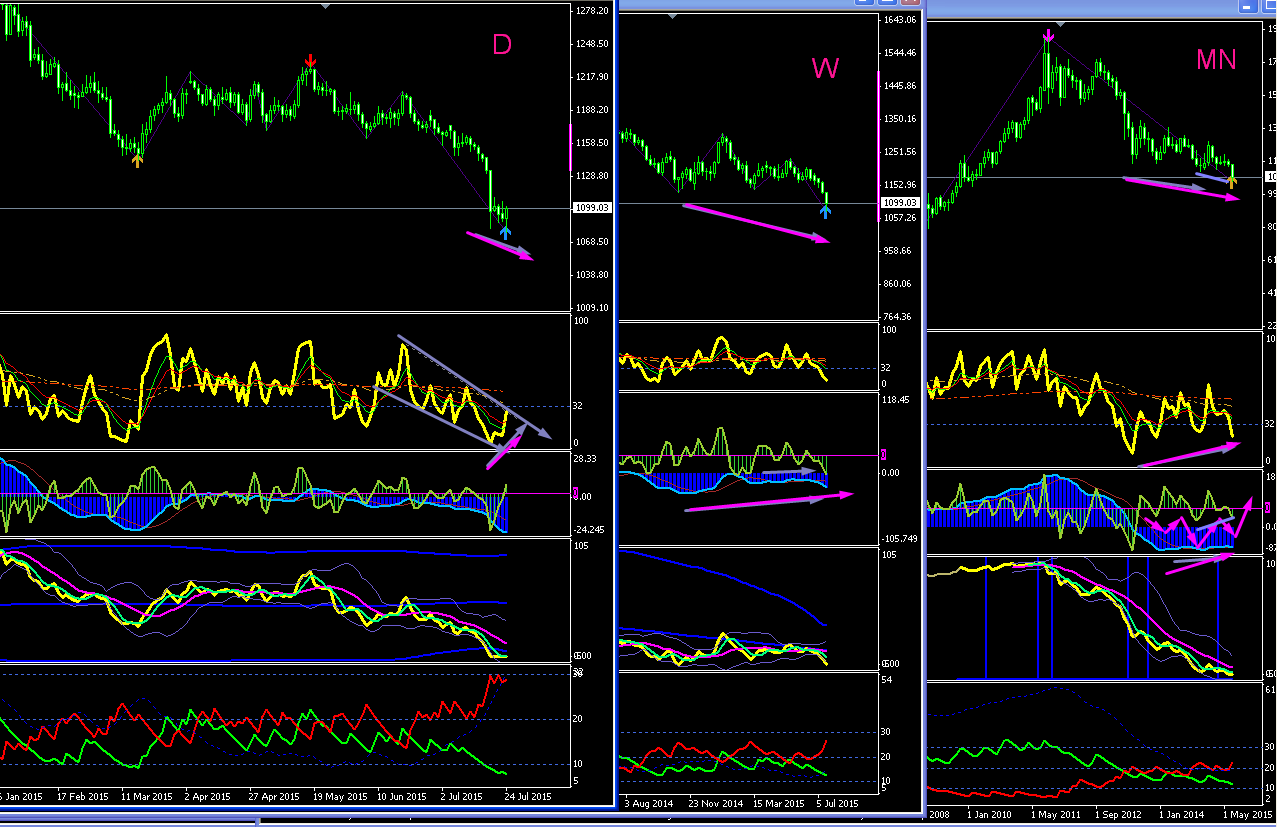Click the 1188.20 price level on the D scale
This screenshot has height=827, width=1277.
(592, 110)
